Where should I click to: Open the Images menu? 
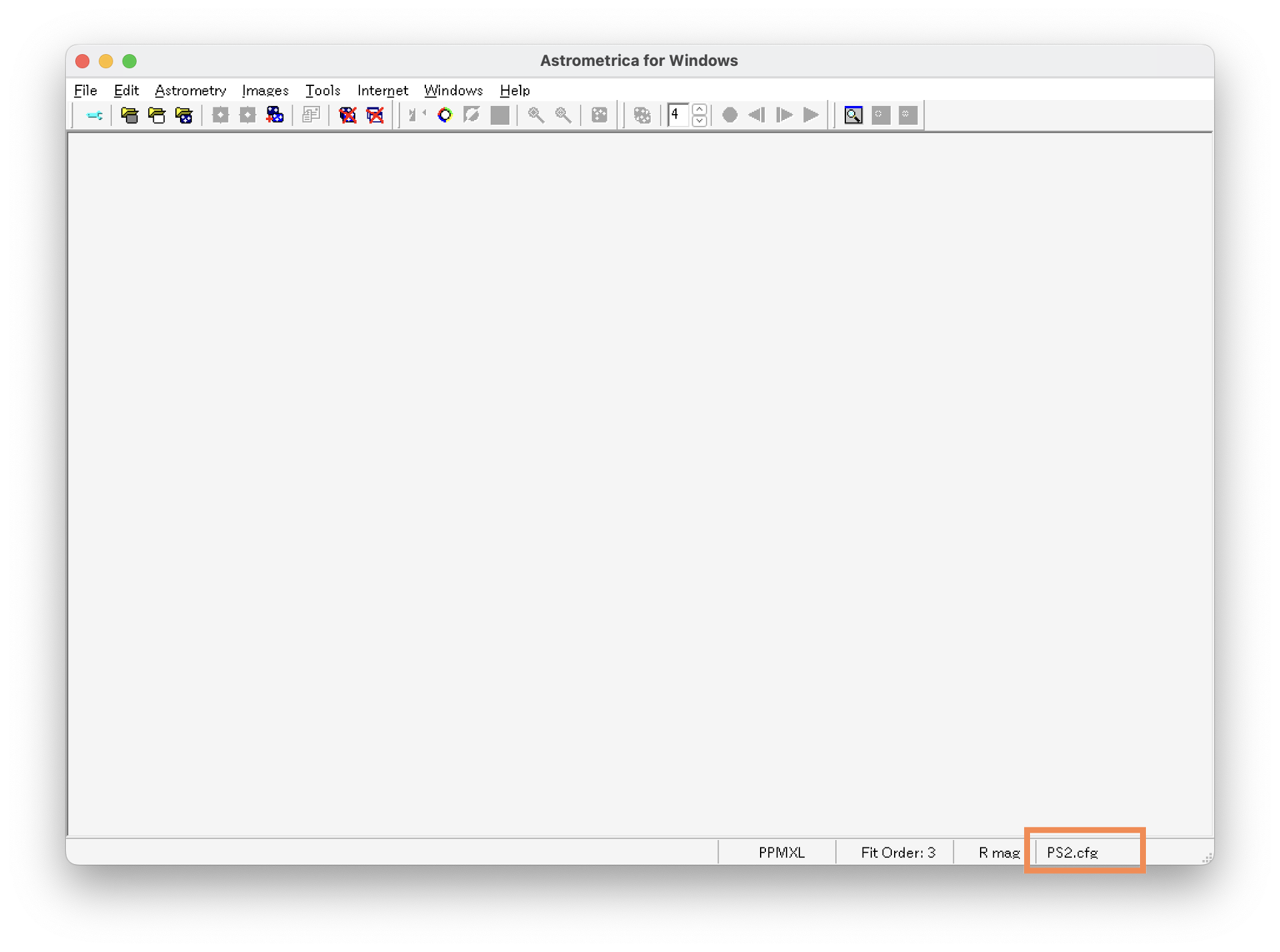[265, 90]
